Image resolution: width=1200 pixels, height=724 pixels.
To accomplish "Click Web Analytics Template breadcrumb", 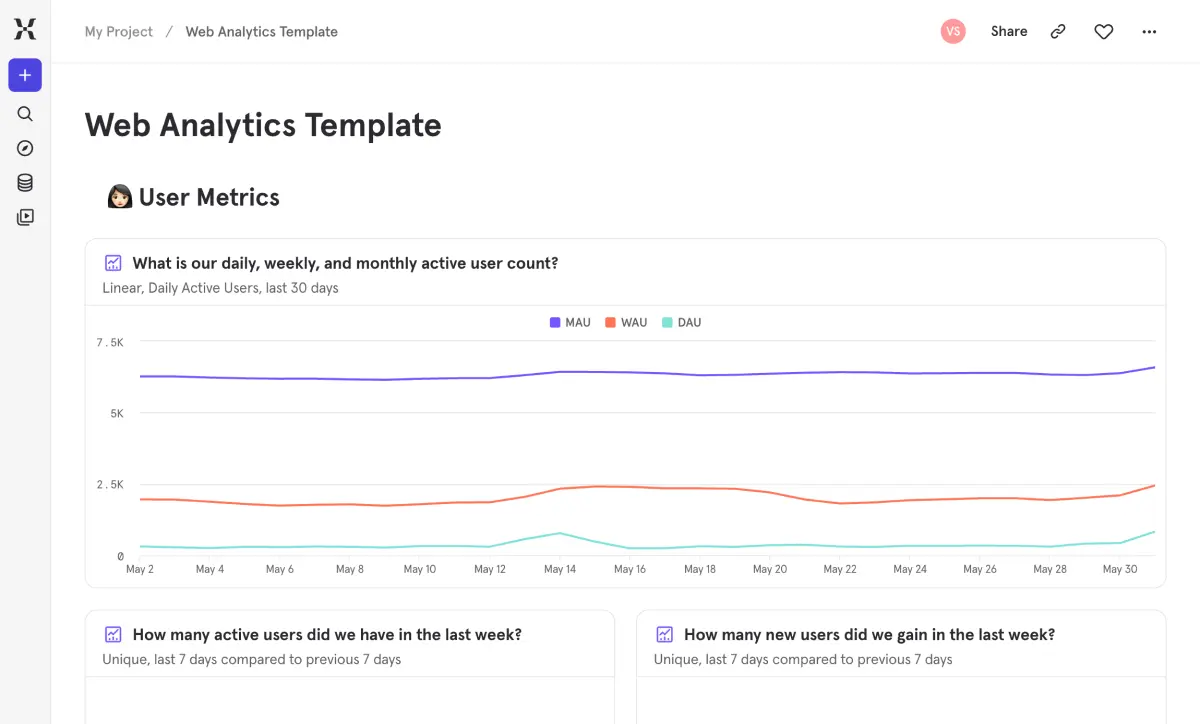I will [262, 32].
